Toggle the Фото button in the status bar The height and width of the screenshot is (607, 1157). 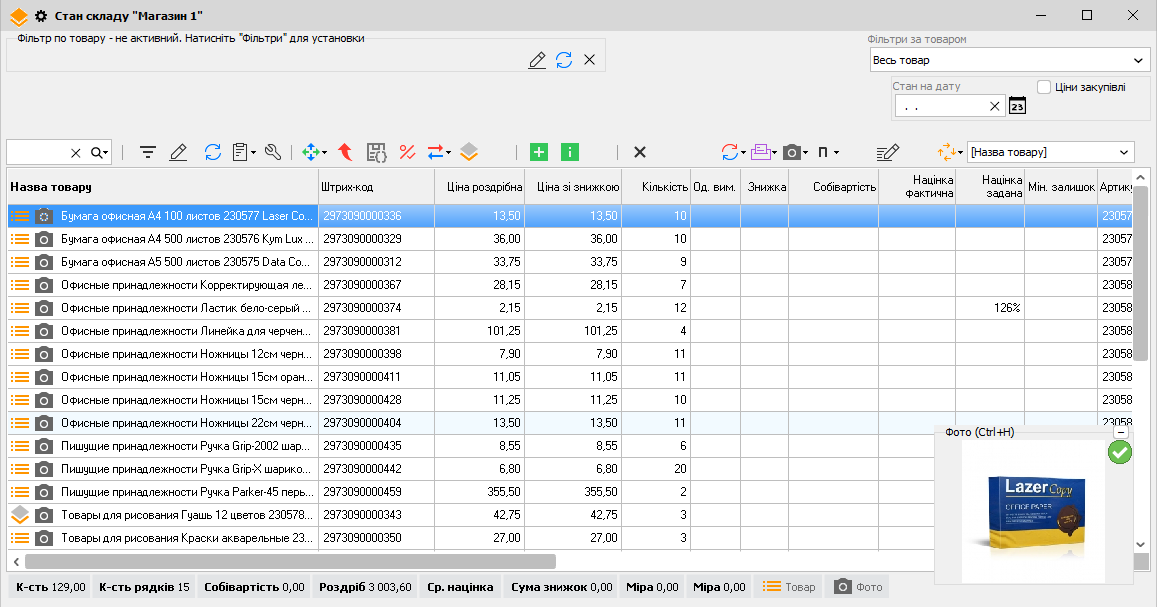(858, 587)
